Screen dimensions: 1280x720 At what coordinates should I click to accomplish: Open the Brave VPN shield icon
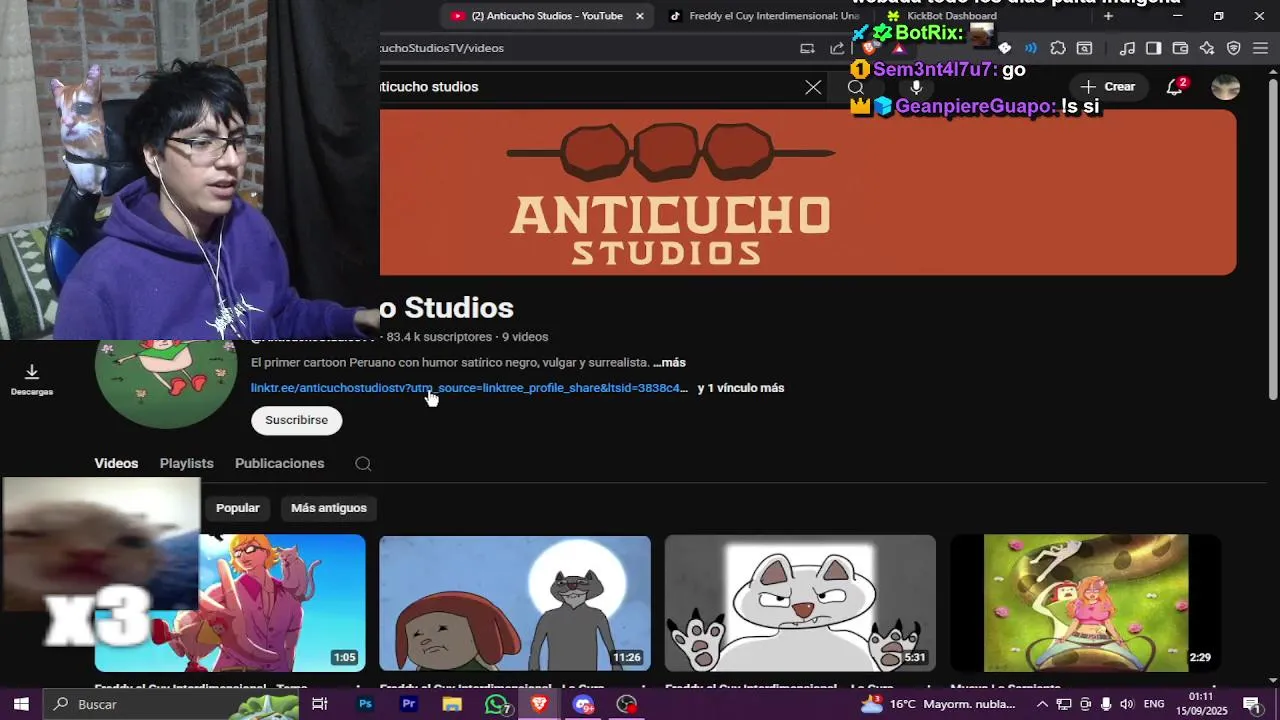(1233, 48)
